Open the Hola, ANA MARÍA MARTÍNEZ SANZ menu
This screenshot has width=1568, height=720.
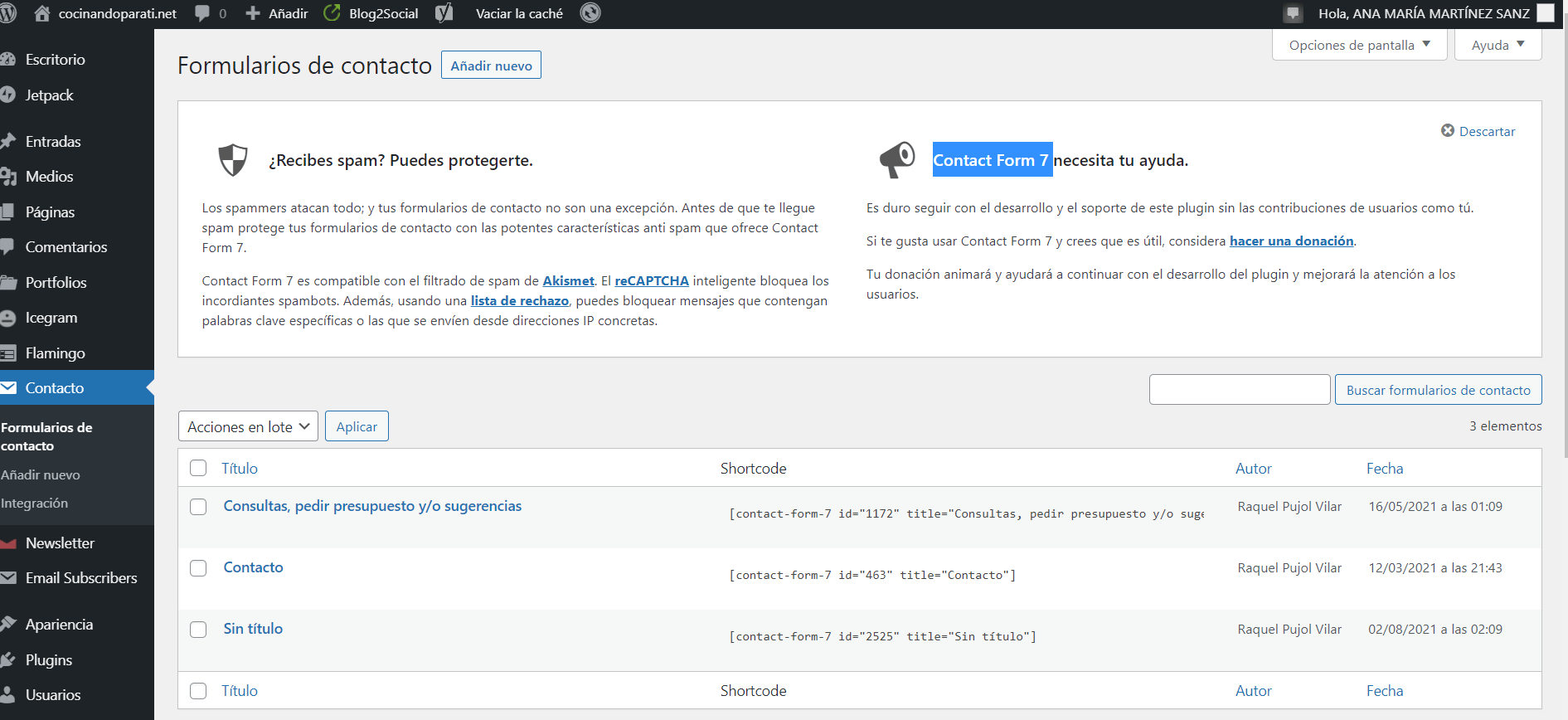point(1424,13)
